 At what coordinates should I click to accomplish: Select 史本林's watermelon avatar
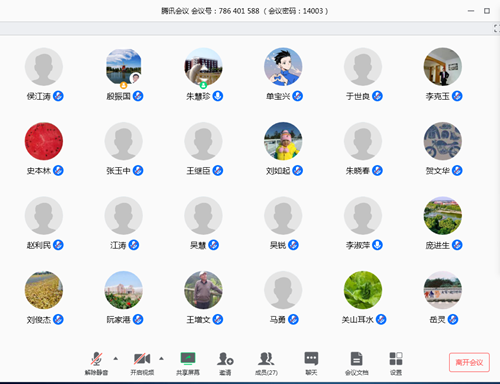(x=44, y=141)
